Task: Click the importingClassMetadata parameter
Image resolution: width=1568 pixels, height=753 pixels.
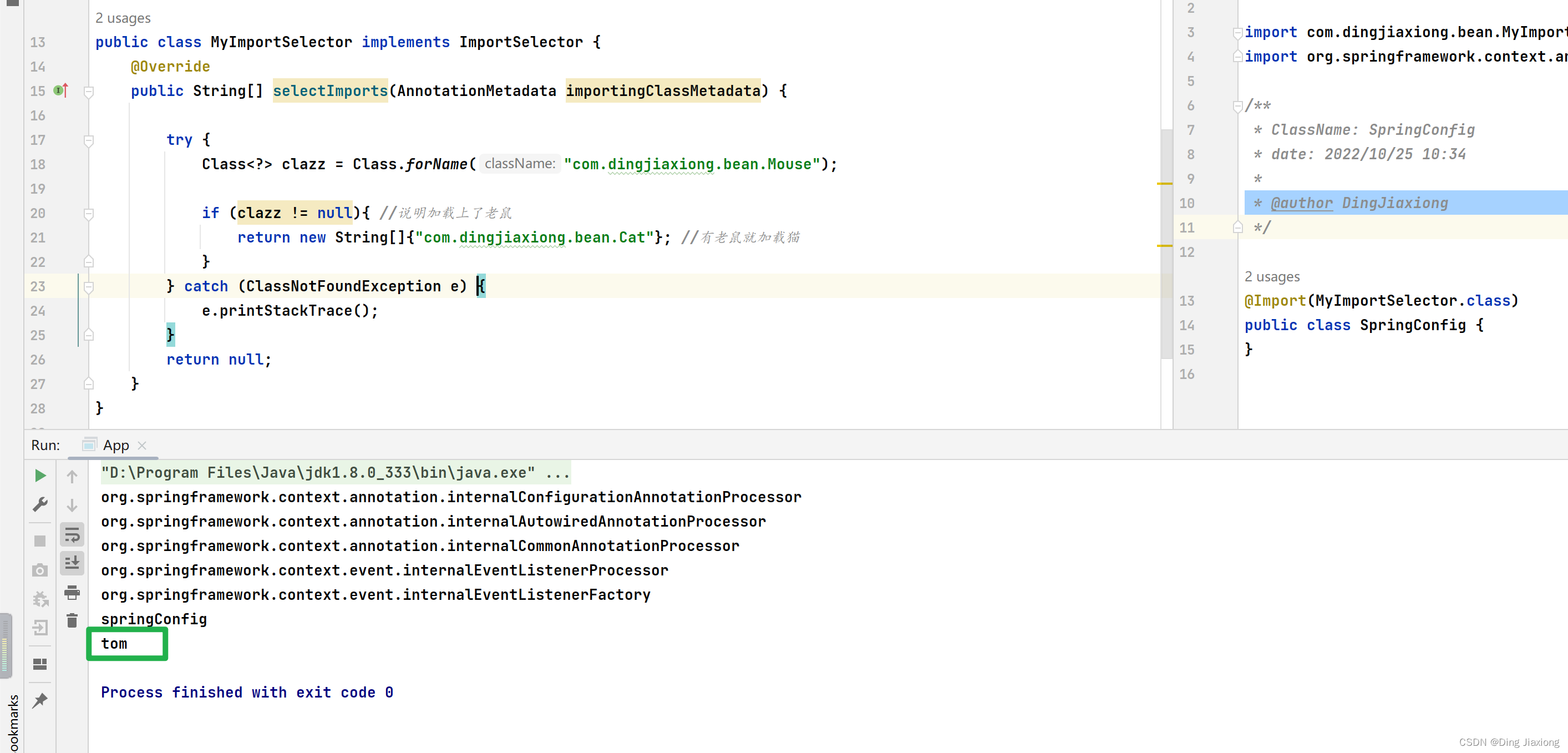Action: click(663, 90)
